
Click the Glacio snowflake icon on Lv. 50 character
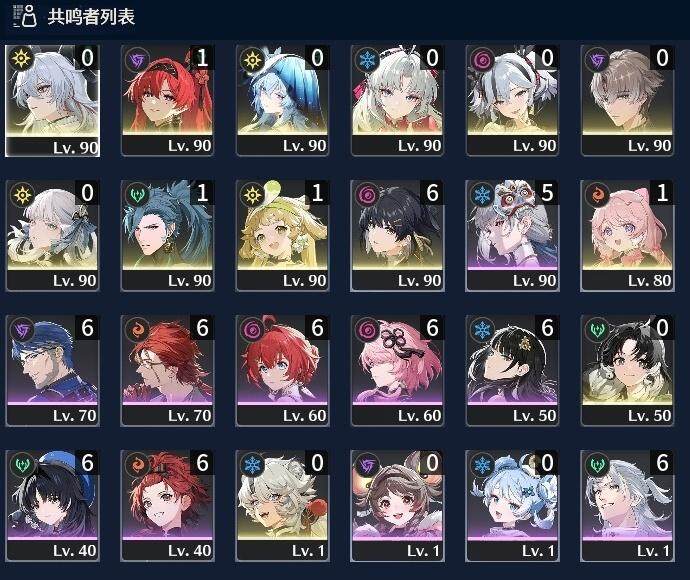tap(483, 330)
